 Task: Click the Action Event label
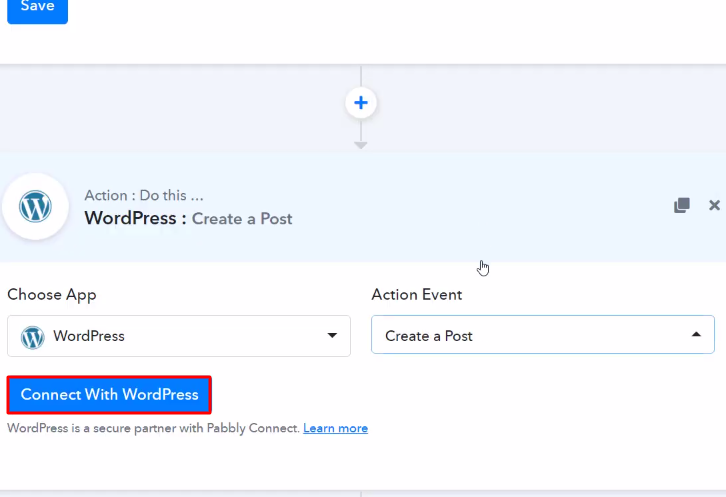[417, 295]
